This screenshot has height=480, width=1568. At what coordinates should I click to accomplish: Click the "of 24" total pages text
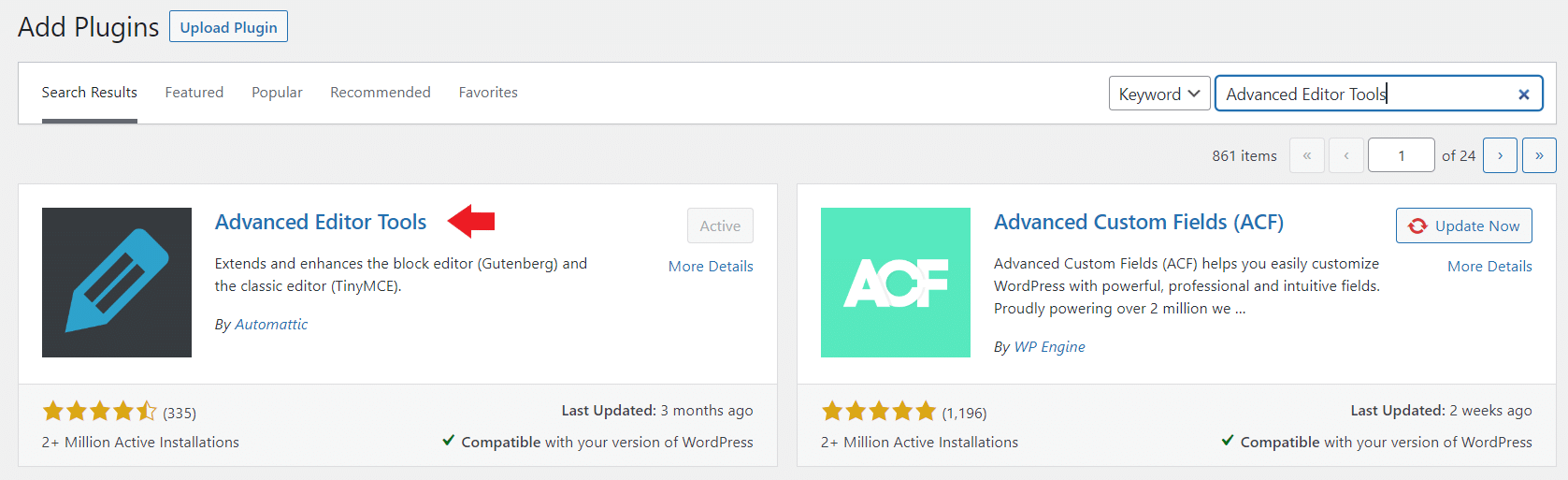(1459, 156)
